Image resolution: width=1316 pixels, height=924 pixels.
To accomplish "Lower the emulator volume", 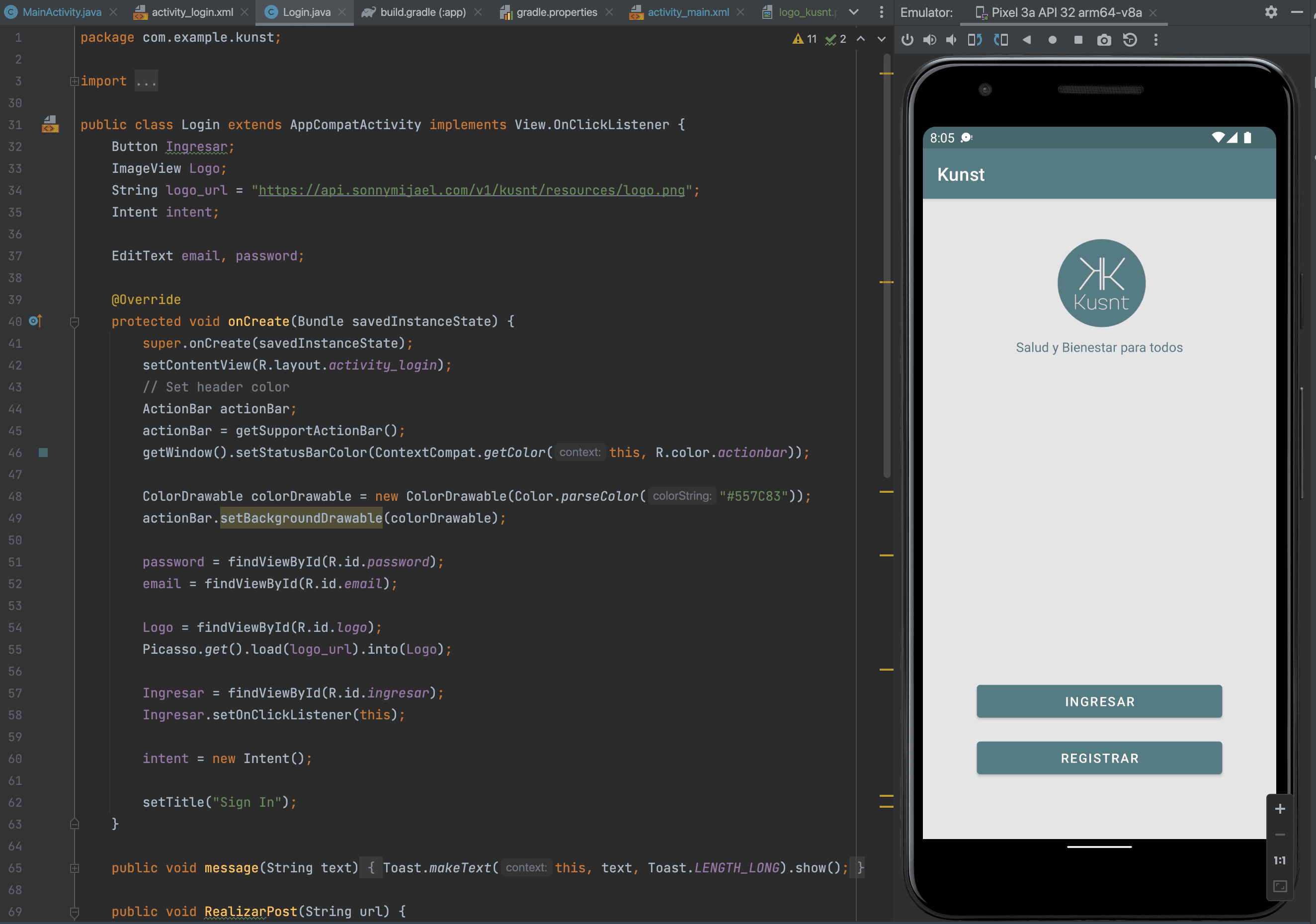I will pos(951,40).
